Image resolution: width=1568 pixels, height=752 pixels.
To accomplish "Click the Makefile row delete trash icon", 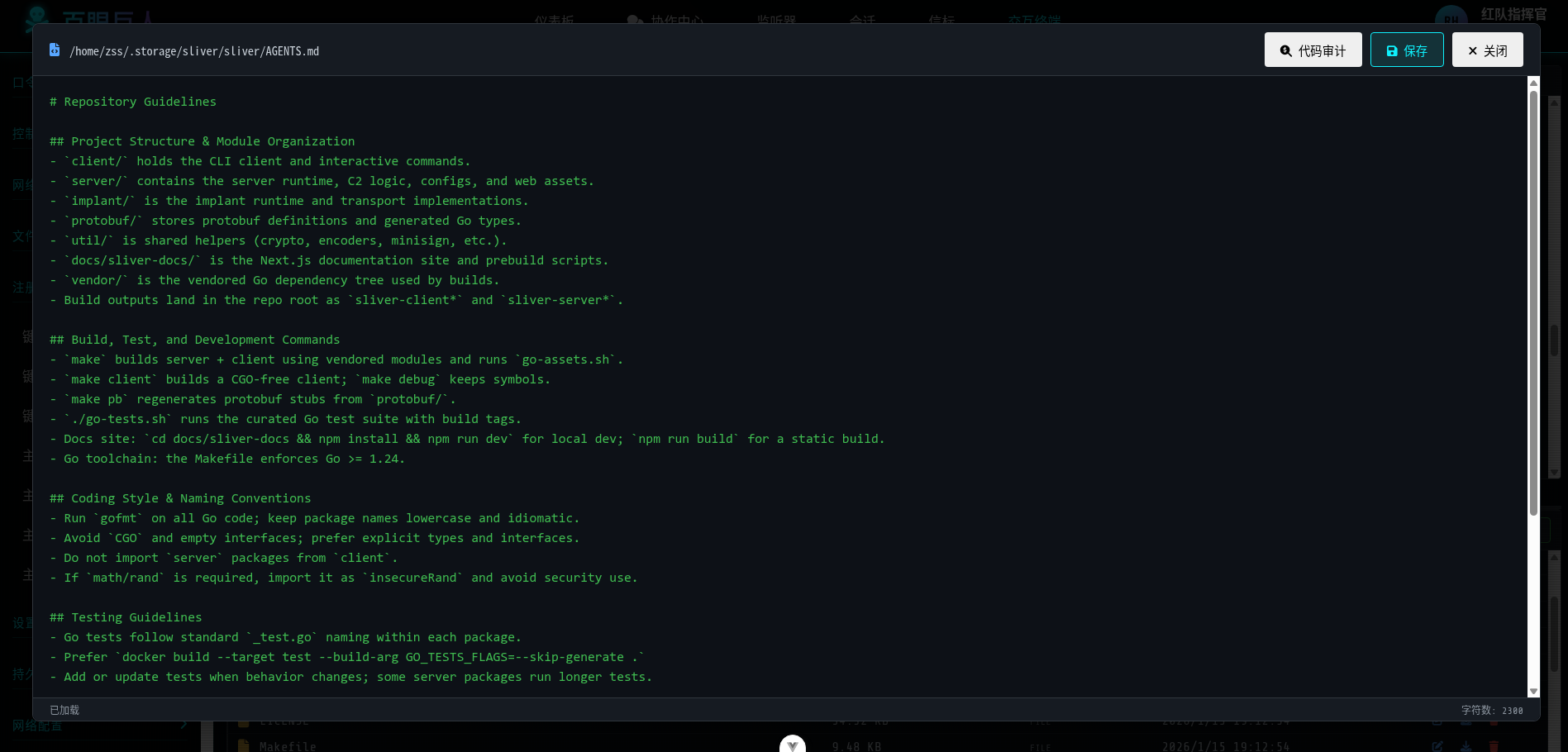I will coord(1494,746).
